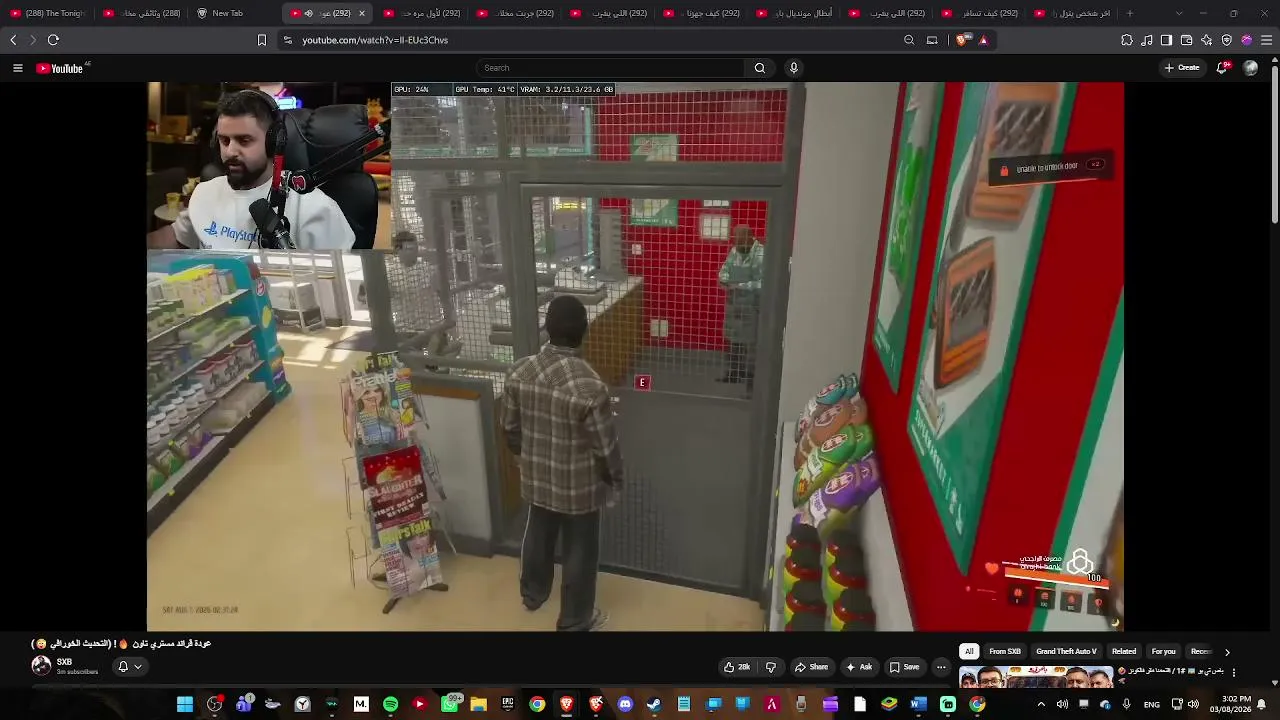The image size is (1280, 720).
Task: Click the YouTube search input field
Action: (610, 68)
